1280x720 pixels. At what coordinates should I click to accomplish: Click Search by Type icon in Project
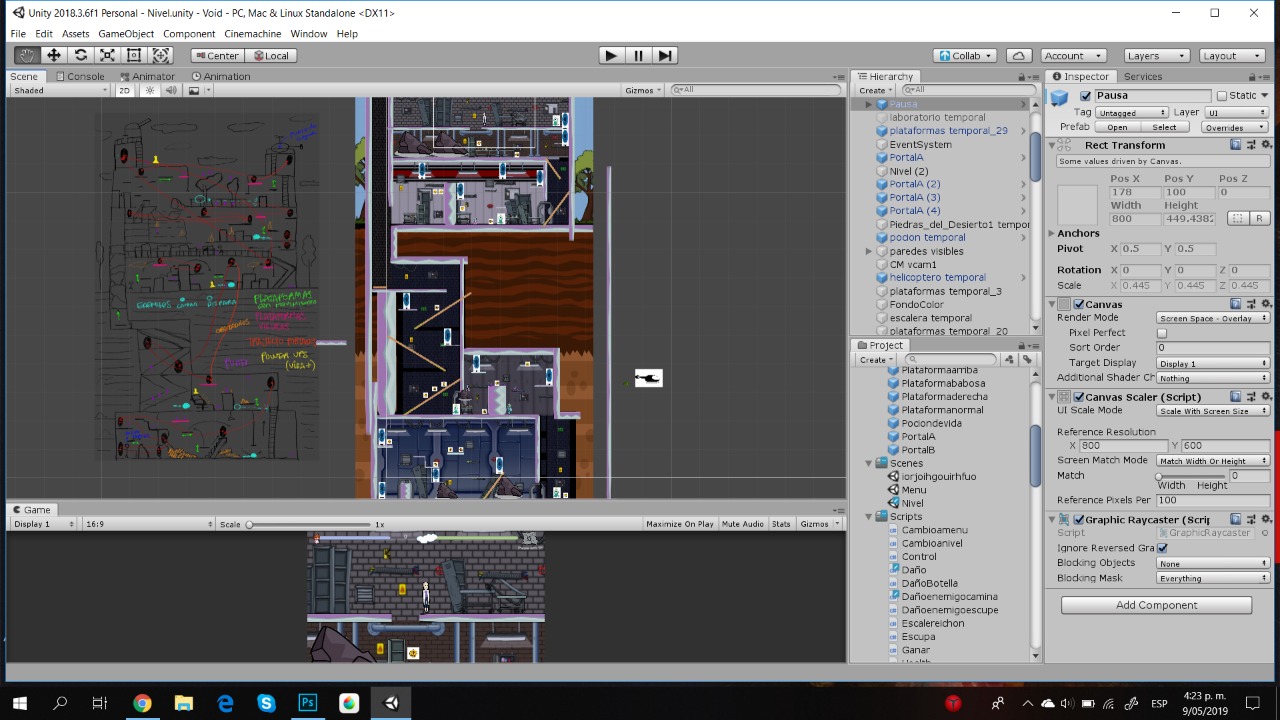click(x=1009, y=360)
